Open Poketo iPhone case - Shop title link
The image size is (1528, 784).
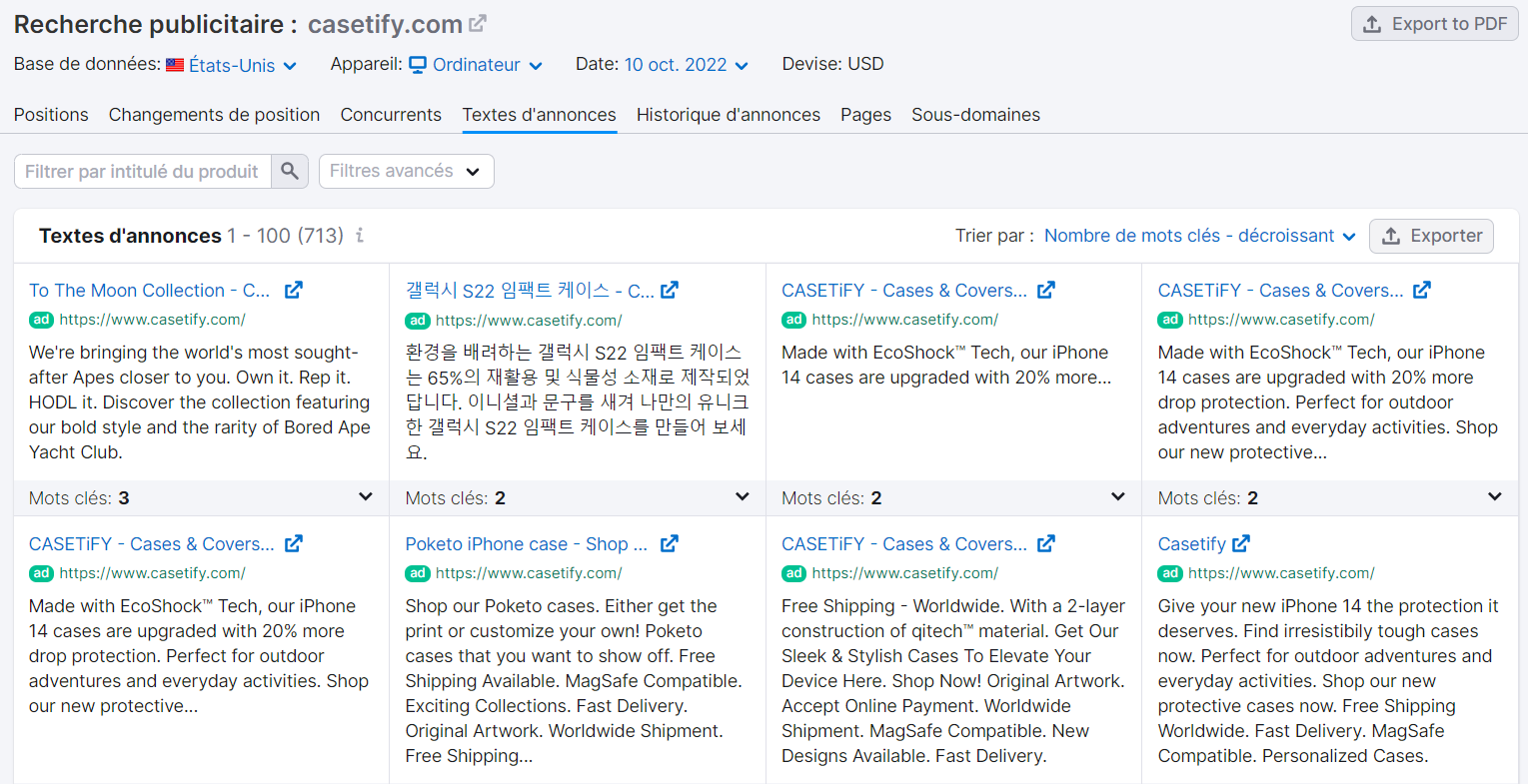tap(527, 544)
